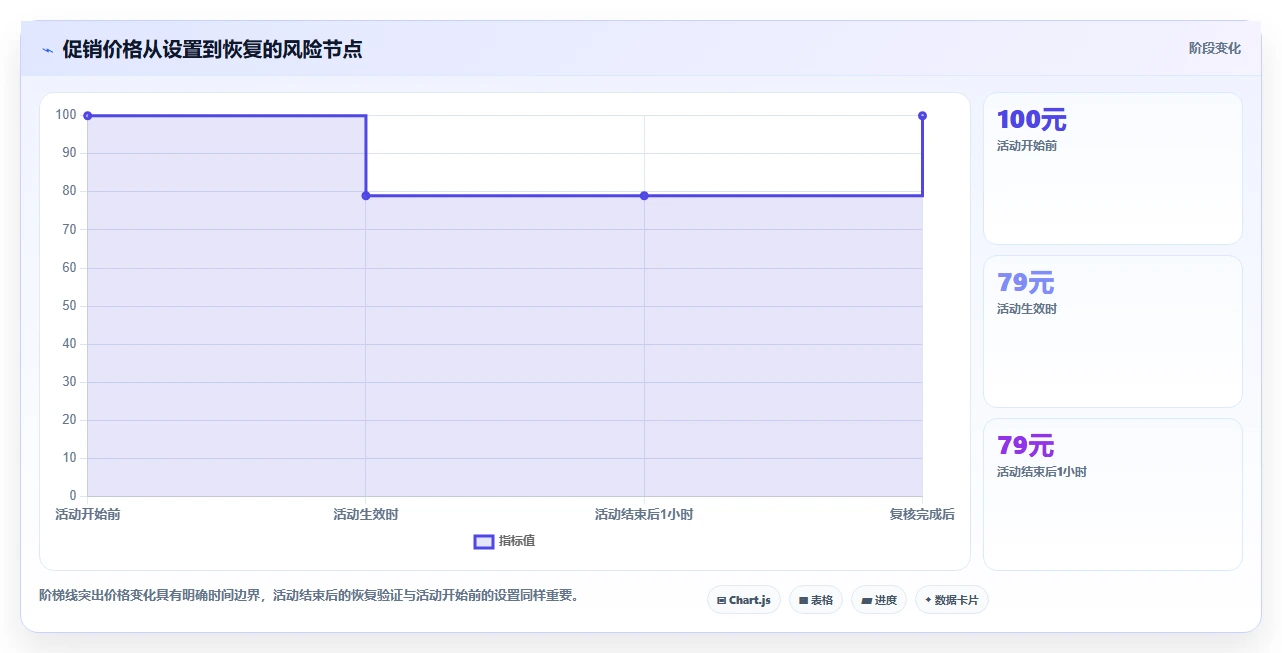Click the title 促销价格从设置到恢复的风险节点
This screenshot has width=1282, height=653.
[x=212, y=49]
